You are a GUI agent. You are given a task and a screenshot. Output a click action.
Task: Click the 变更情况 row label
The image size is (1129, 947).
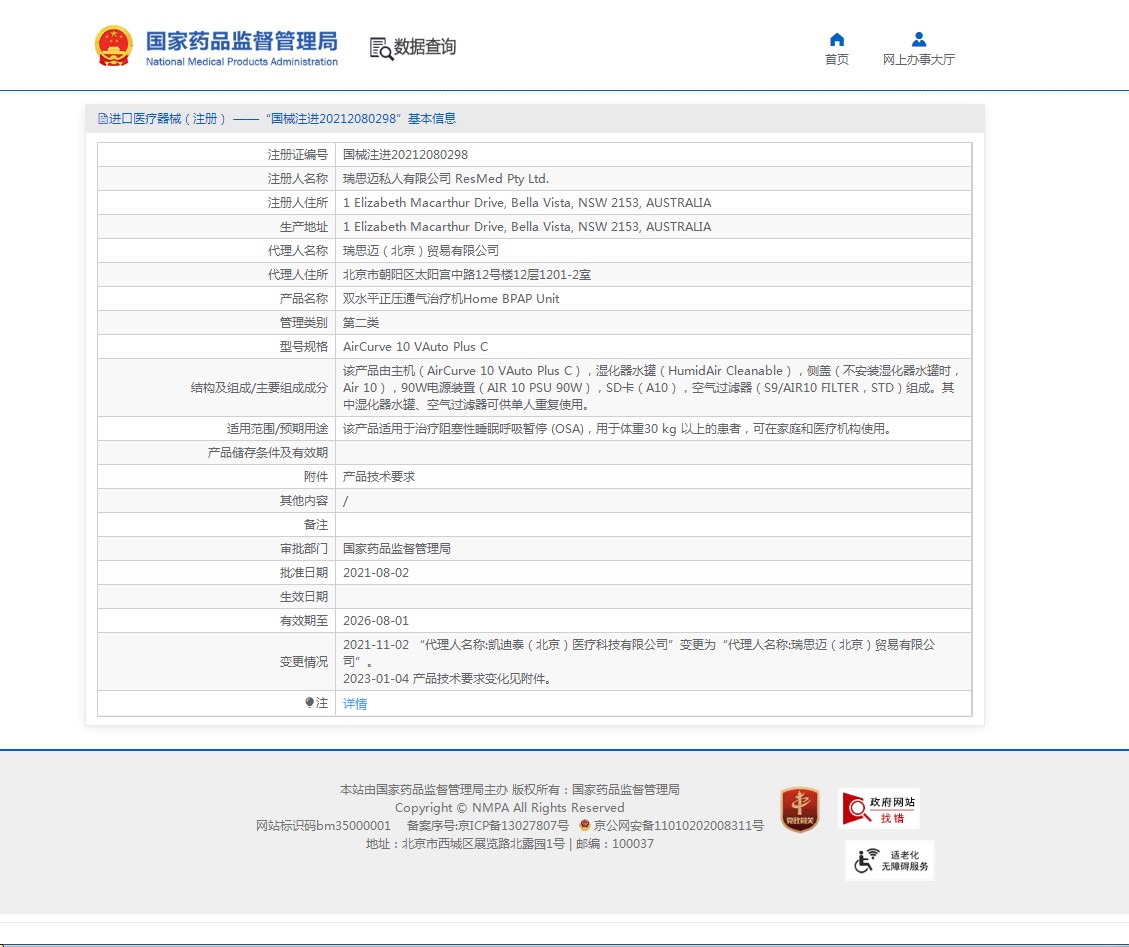(304, 662)
